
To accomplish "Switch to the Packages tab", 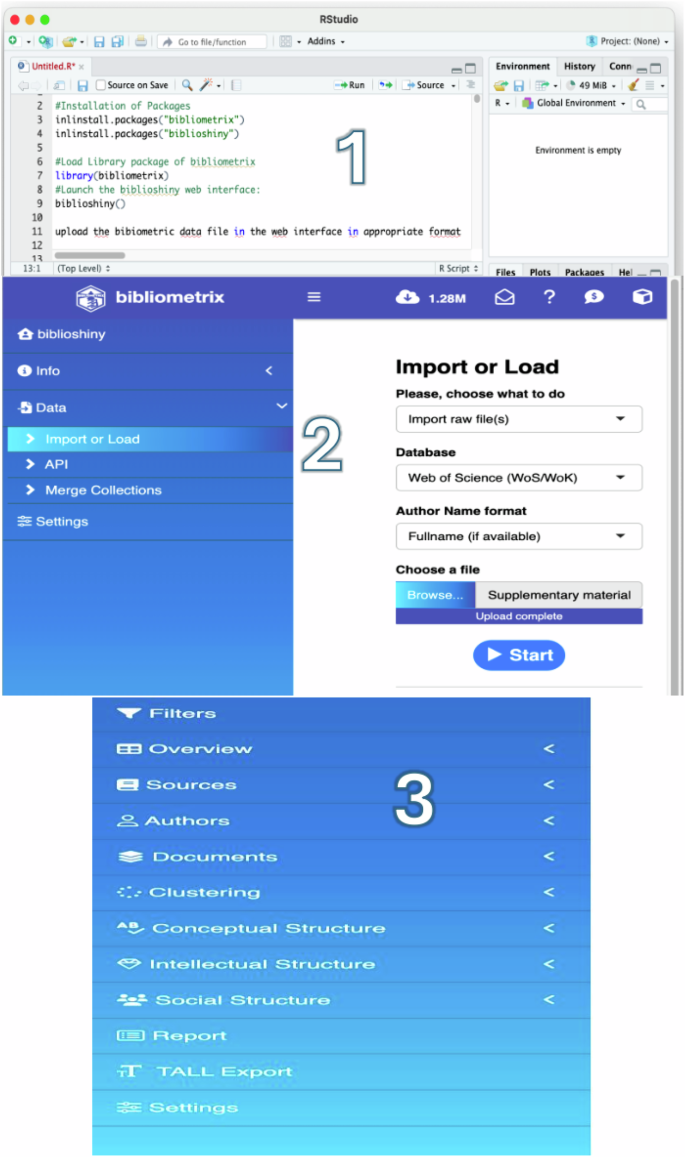I will pos(585,272).
